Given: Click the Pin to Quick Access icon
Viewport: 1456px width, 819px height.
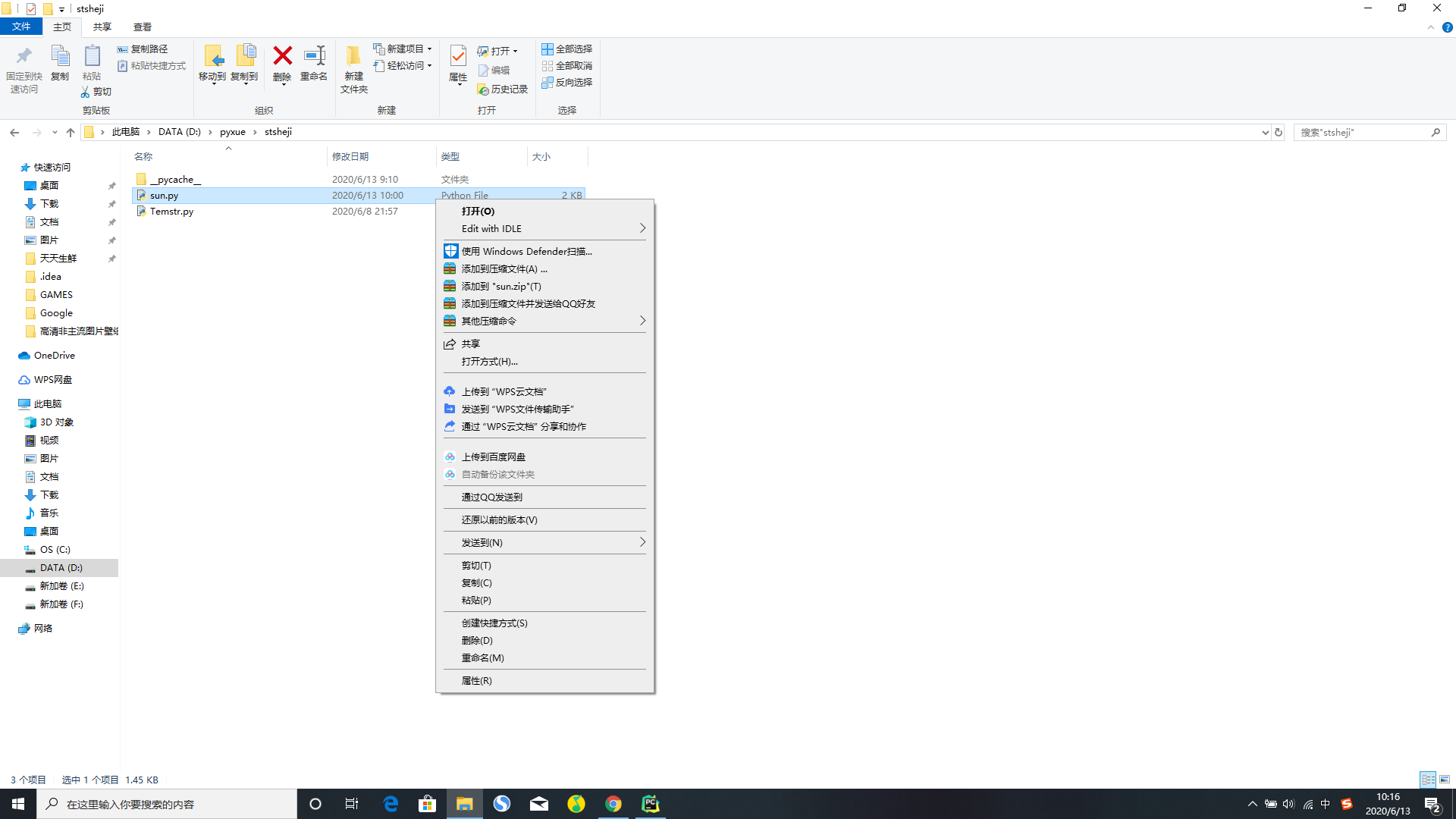Looking at the screenshot, I should tap(24, 57).
